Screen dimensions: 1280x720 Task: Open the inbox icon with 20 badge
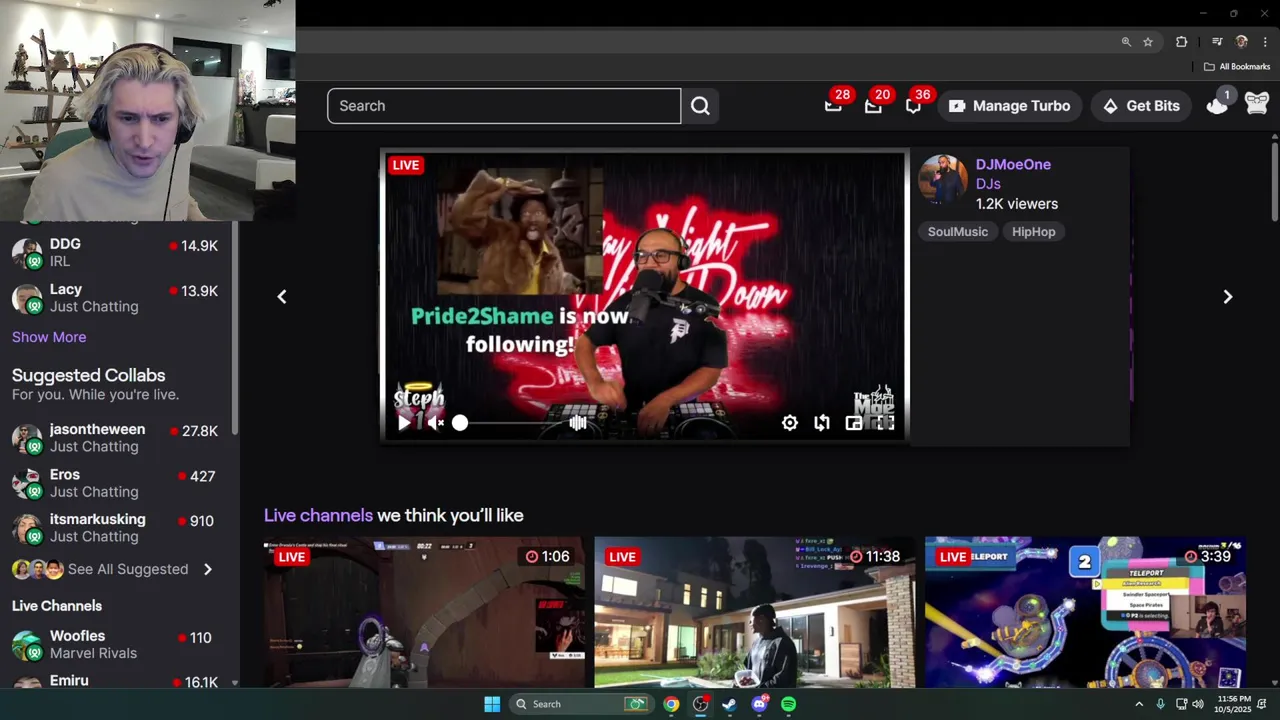click(874, 105)
